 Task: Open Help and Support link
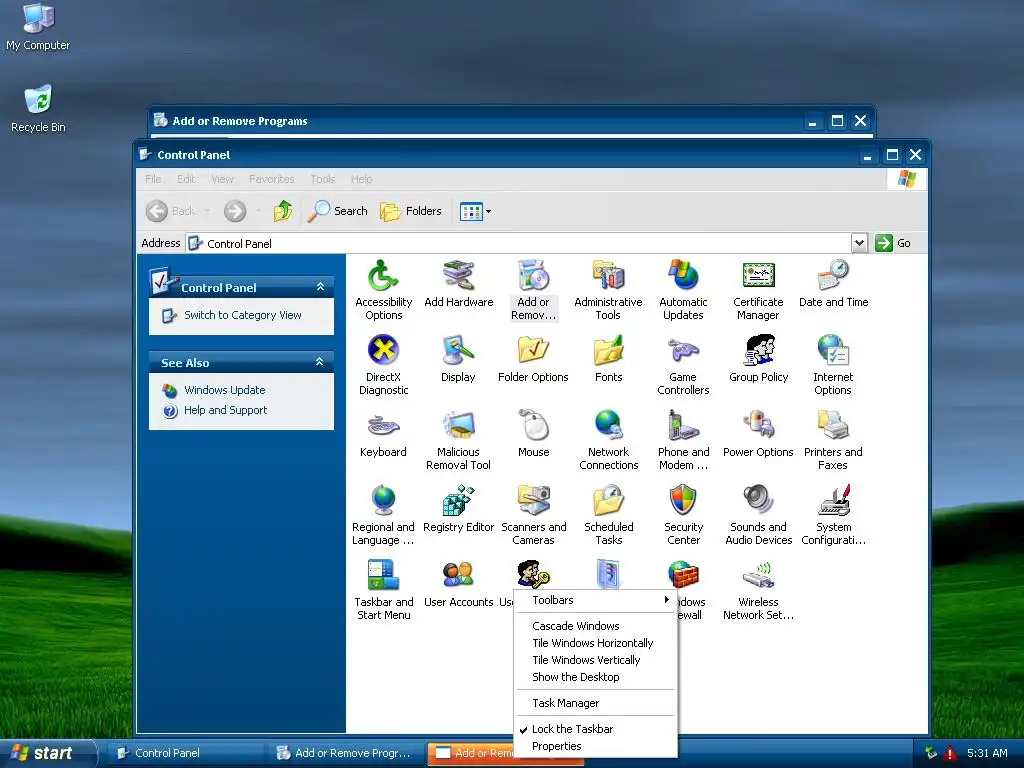click(225, 410)
